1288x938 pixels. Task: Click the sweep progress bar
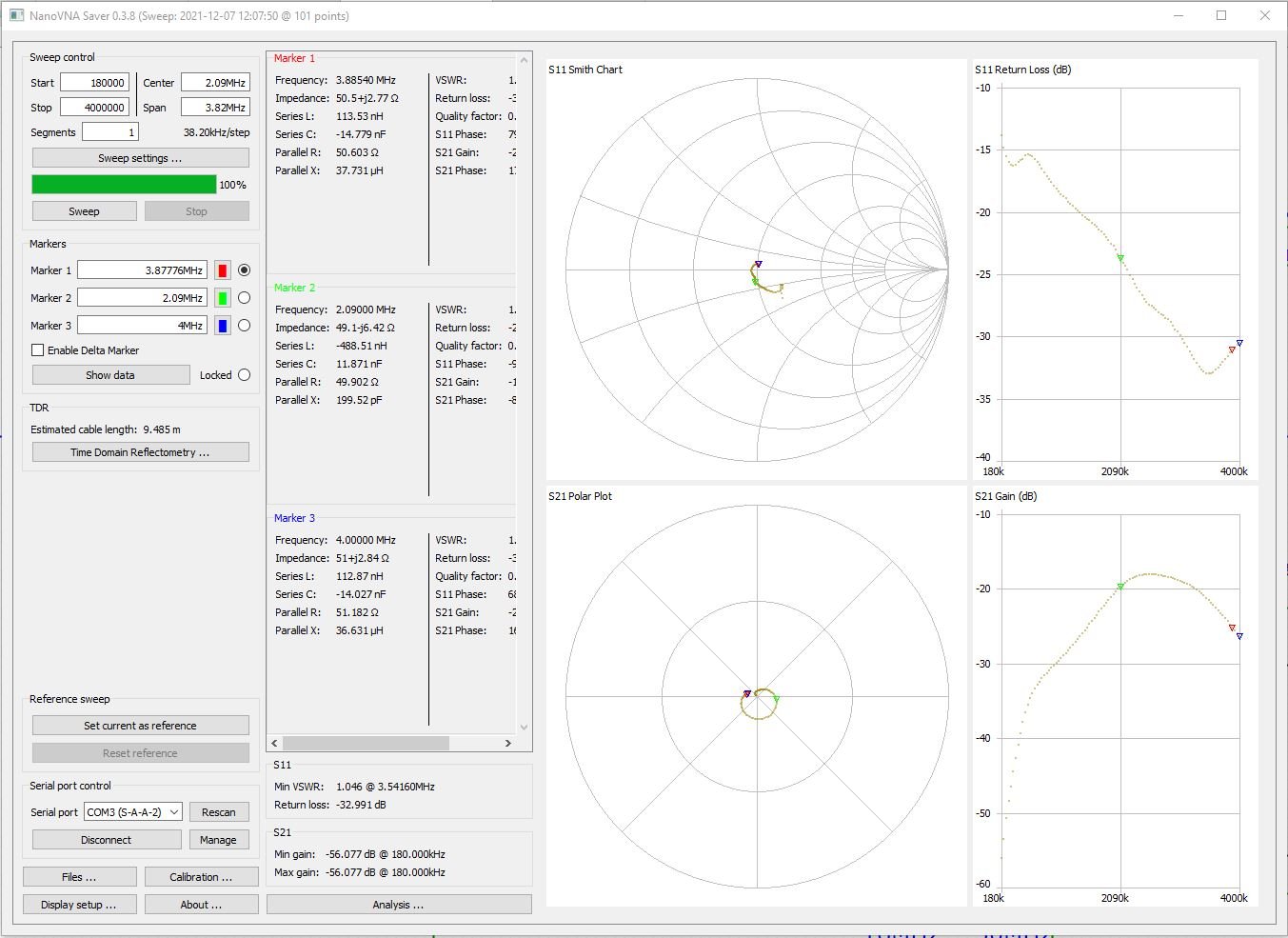pos(125,185)
